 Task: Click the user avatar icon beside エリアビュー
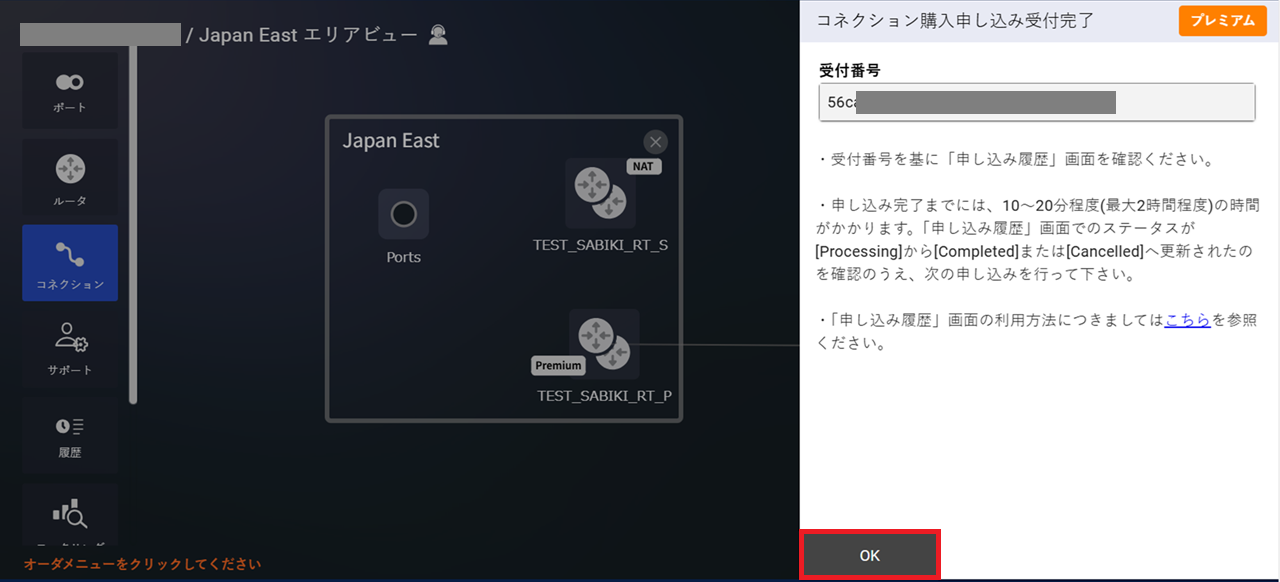coord(438,35)
